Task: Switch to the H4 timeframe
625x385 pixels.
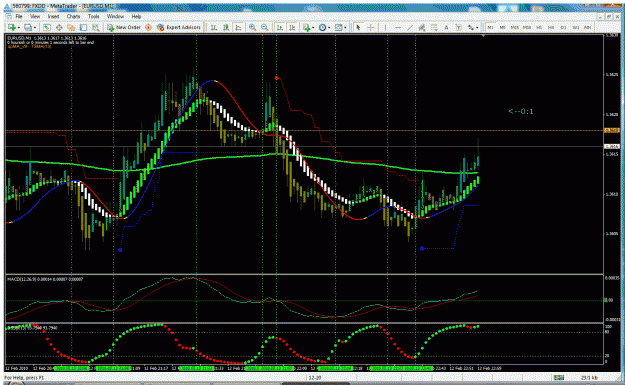Action: [551, 28]
